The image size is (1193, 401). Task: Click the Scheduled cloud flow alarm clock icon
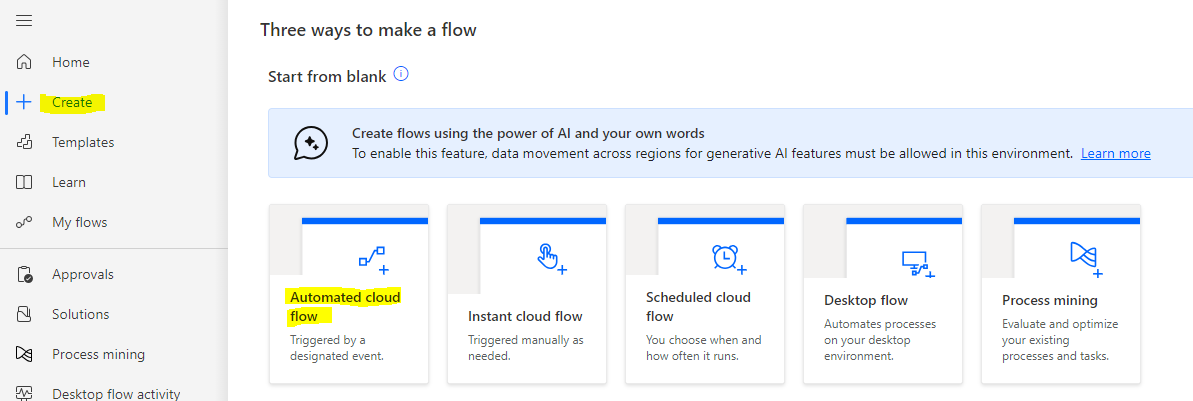[729, 259]
